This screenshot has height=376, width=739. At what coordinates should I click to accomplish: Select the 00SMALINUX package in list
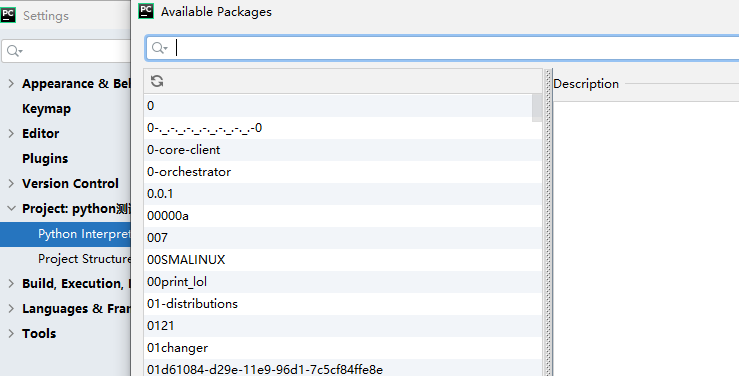coord(343,260)
